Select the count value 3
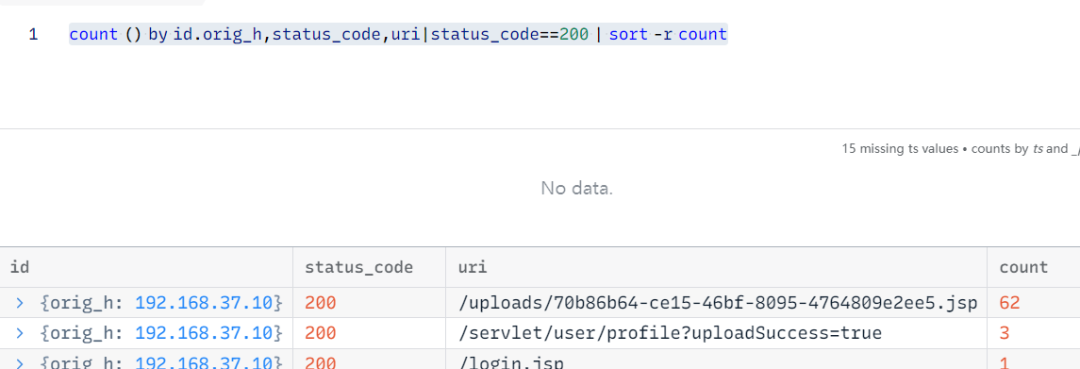1080x369 pixels. point(1004,334)
